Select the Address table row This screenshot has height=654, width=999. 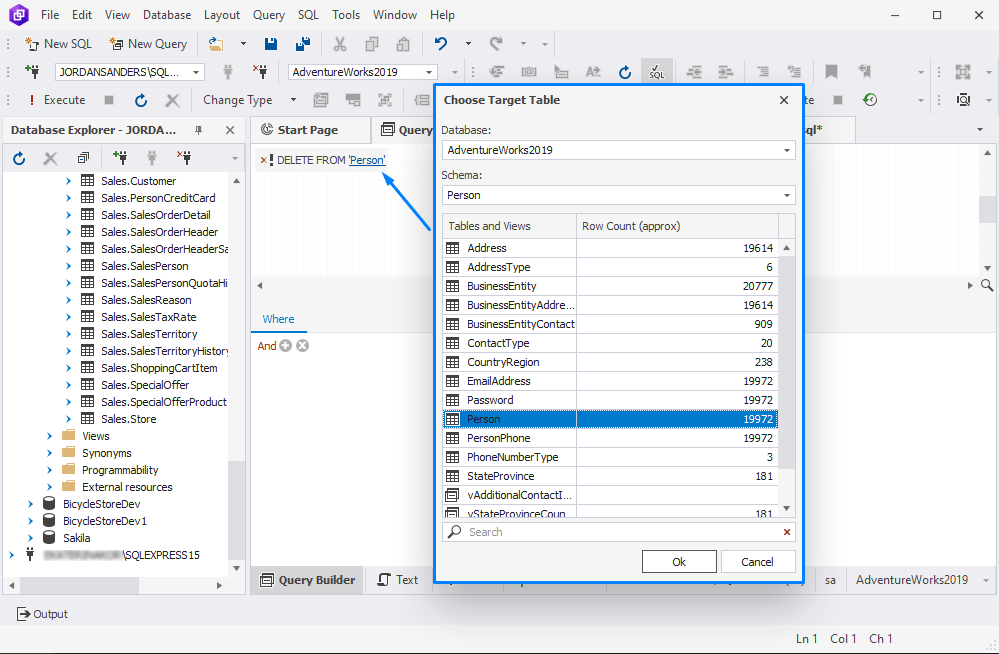[x=610, y=249]
